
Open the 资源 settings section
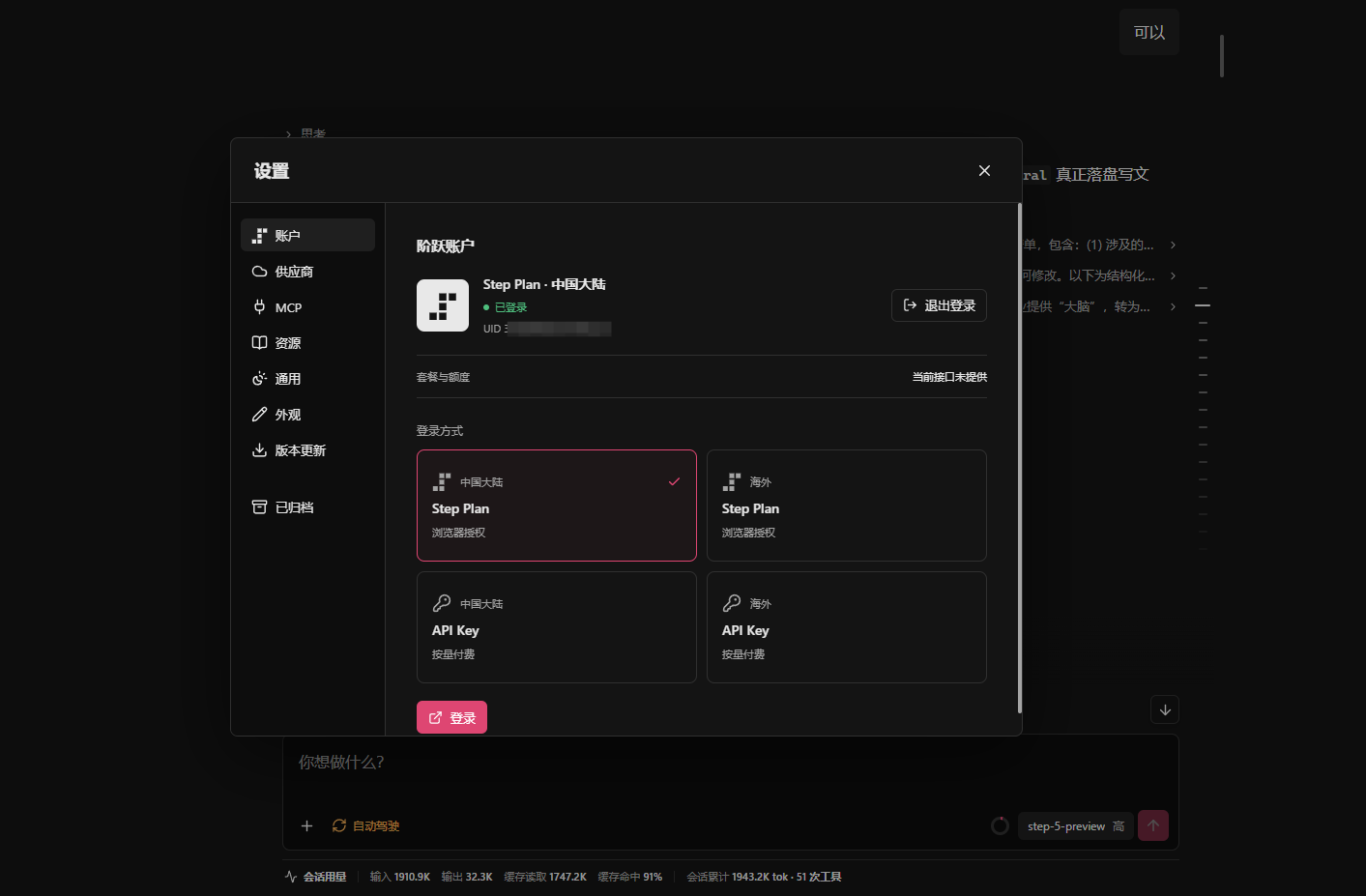[x=307, y=343]
